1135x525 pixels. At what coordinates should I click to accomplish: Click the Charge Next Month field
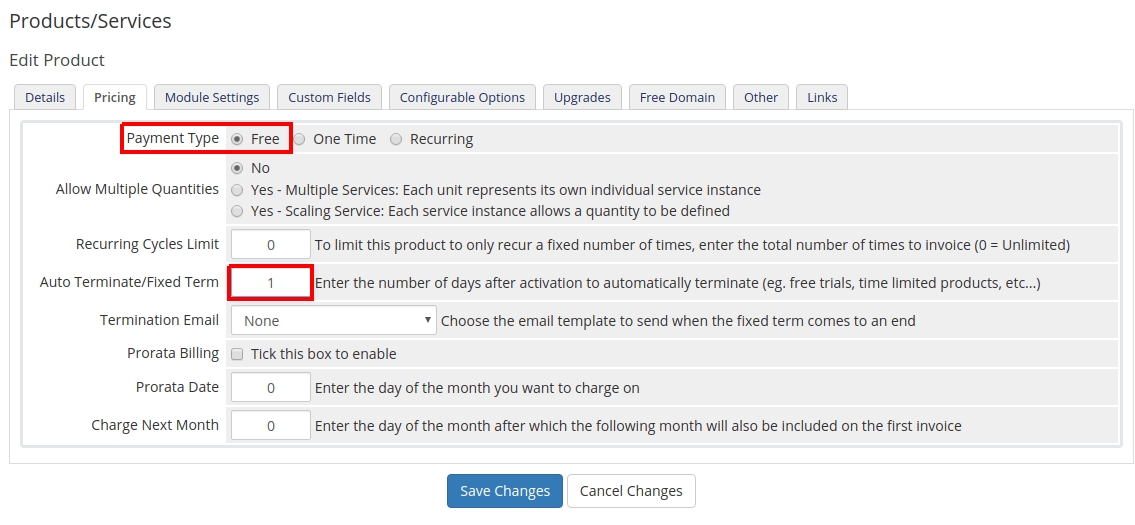[271, 426]
